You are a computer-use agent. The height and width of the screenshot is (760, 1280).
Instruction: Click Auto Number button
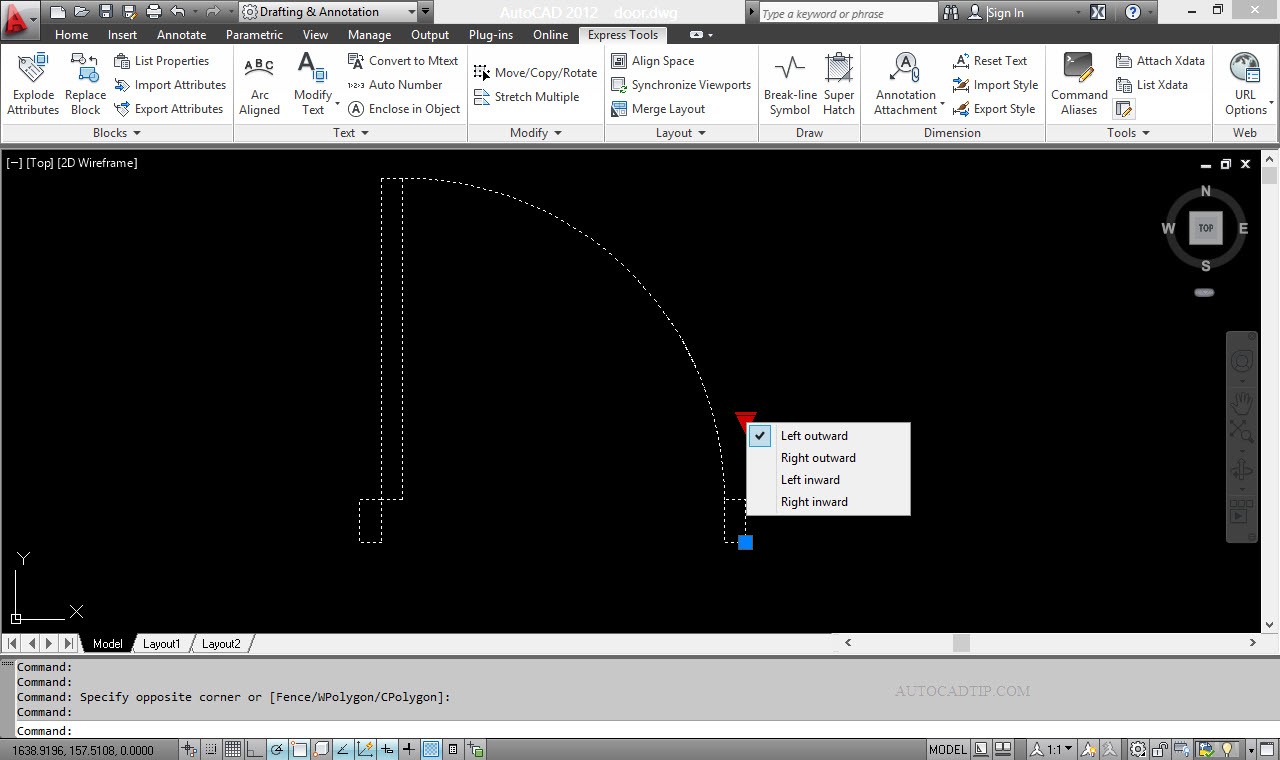click(395, 85)
